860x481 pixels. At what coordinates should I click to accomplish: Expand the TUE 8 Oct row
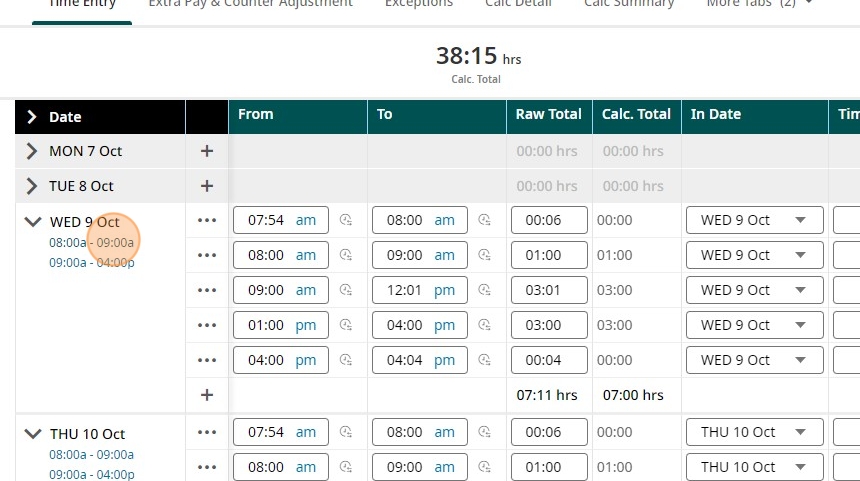pyautogui.click(x=32, y=186)
